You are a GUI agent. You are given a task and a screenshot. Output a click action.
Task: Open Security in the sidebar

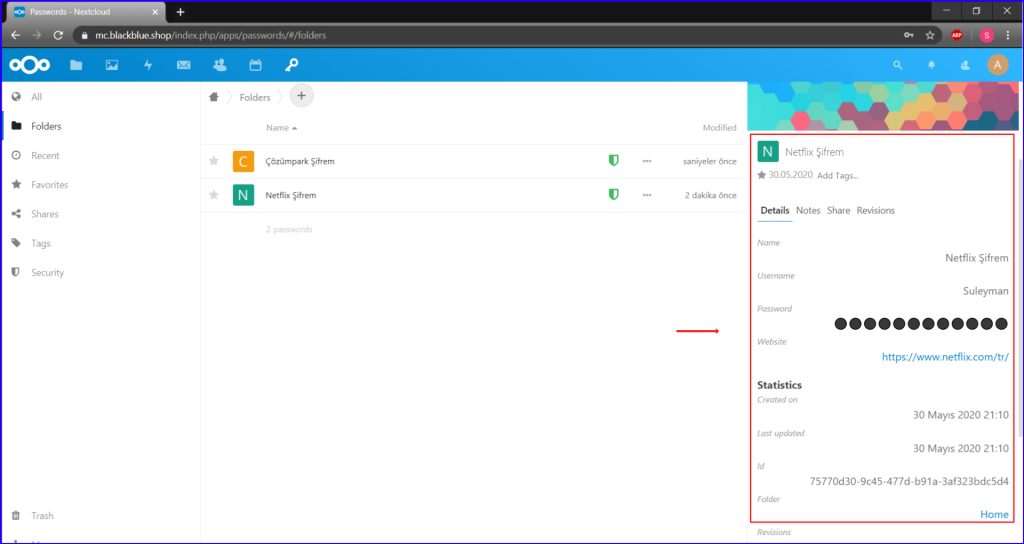pyautogui.click(x=47, y=272)
